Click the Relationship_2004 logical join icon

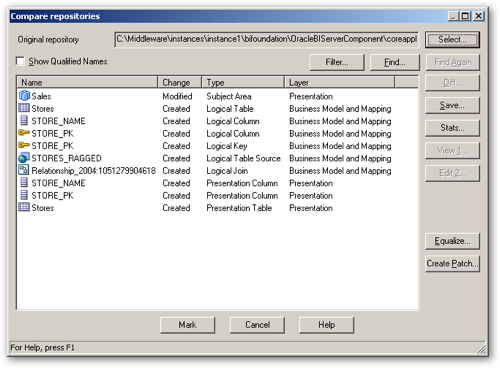pos(24,170)
